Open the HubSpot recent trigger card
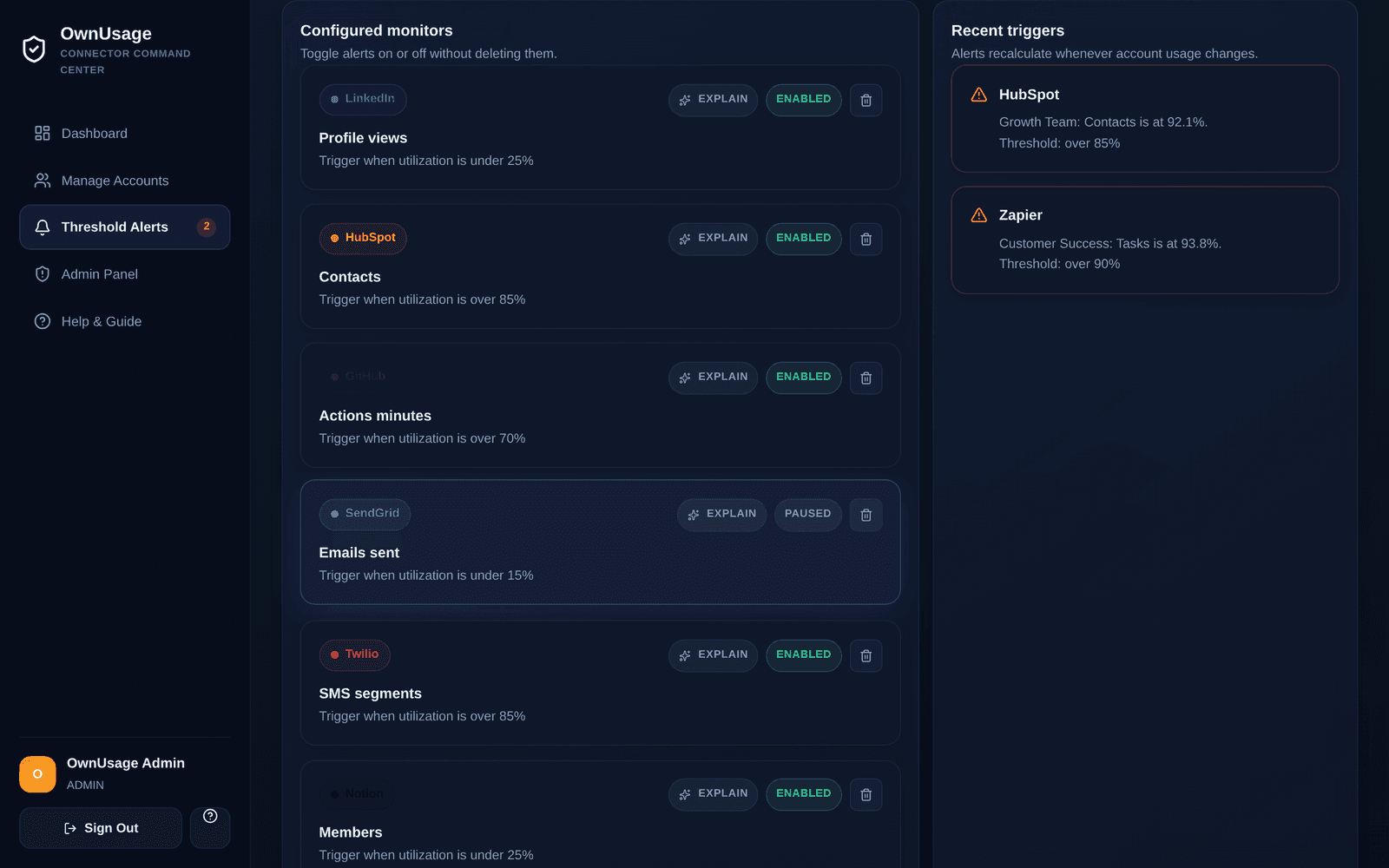Image resolution: width=1389 pixels, height=868 pixels. point(1145,119)
